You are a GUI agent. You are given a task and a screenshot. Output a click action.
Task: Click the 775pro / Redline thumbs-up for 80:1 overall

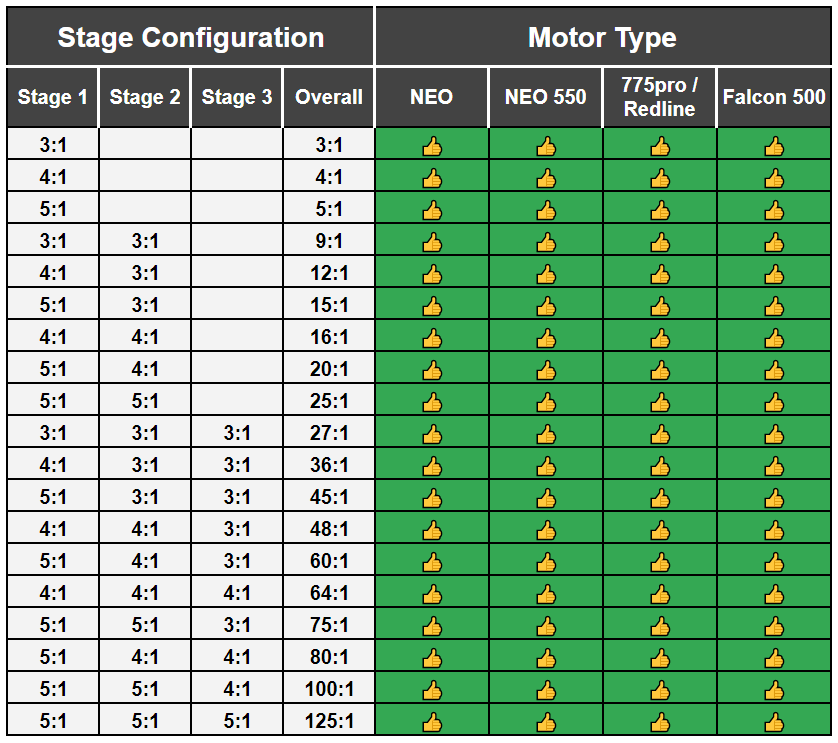[660, 658]
